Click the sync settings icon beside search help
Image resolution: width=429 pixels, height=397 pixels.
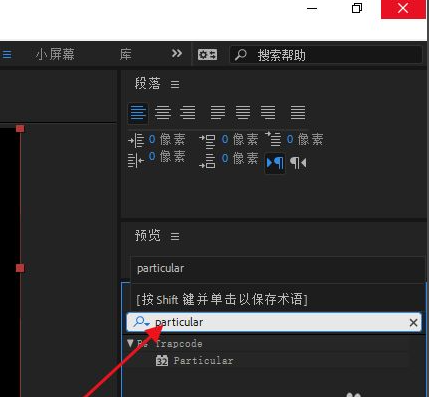click(x=207, y=54)
